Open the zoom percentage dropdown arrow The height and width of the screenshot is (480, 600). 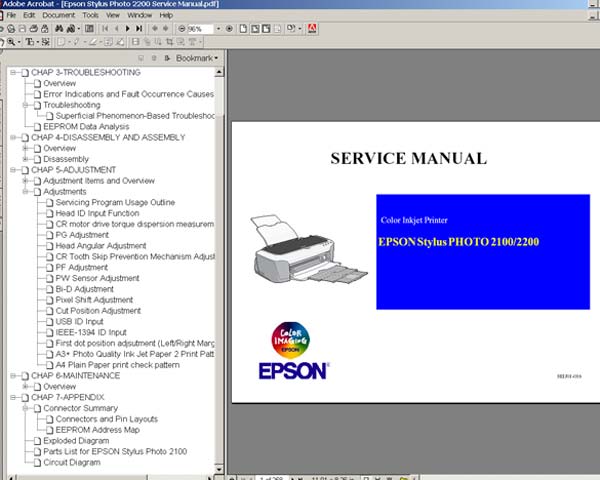(x=218, y=29)
